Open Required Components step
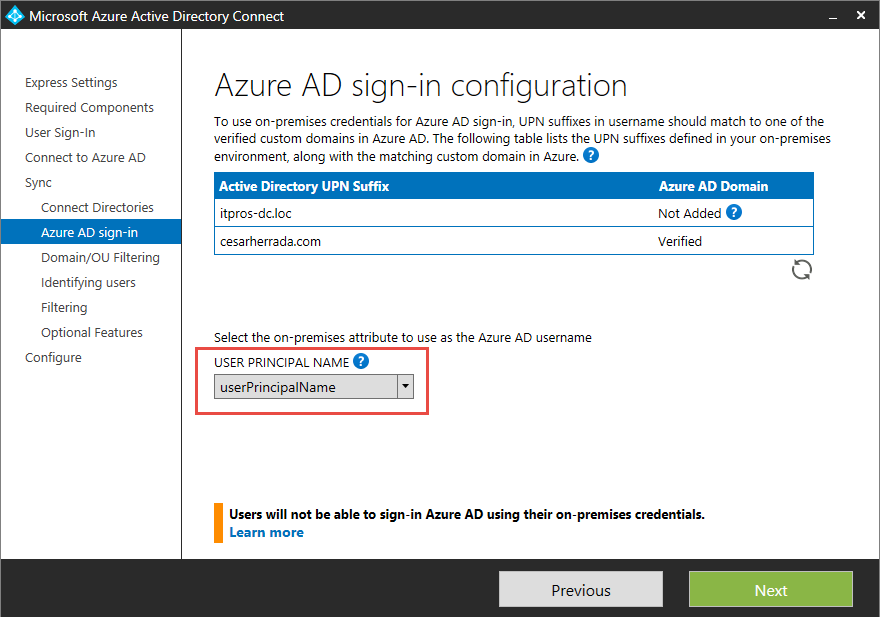Image resolution: width=880 pixels, height=617 pixels. (x=89, y=108)
